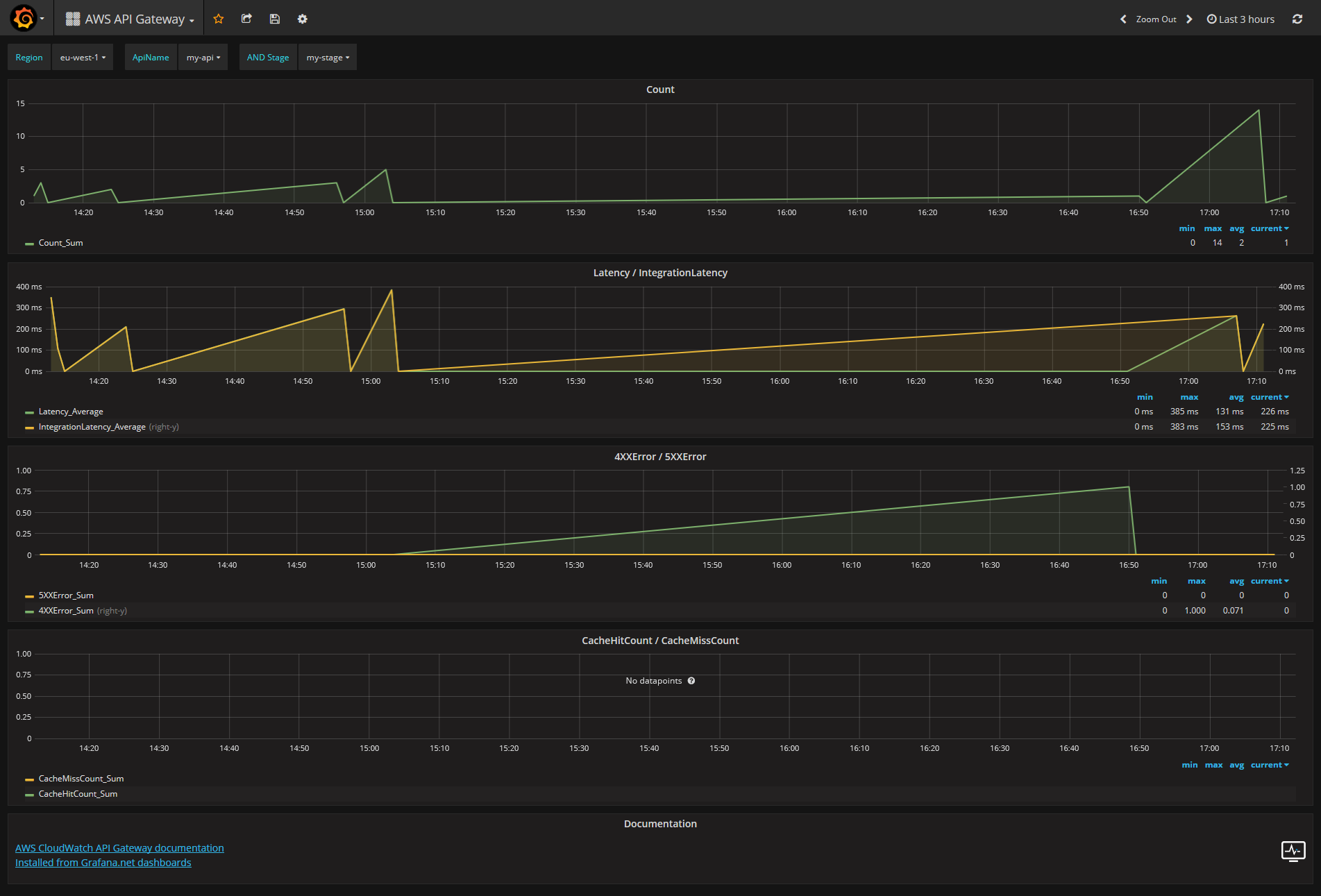This screenshot has height=896, width=1321.
Task: Toggle CacheMissCount_Sum series visibility
Action: (81, 779)
